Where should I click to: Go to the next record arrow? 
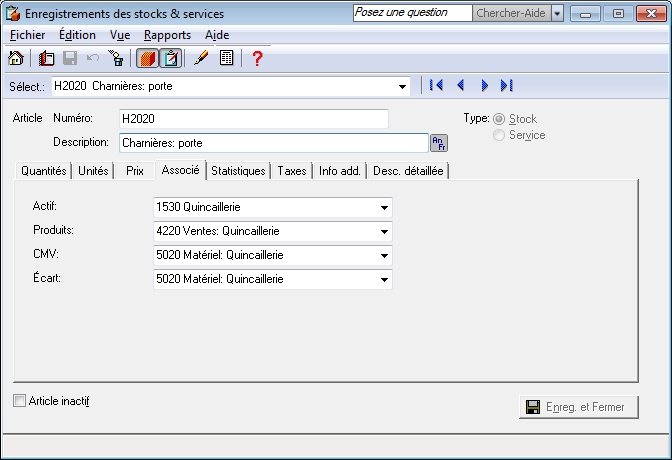pos(484,86)
